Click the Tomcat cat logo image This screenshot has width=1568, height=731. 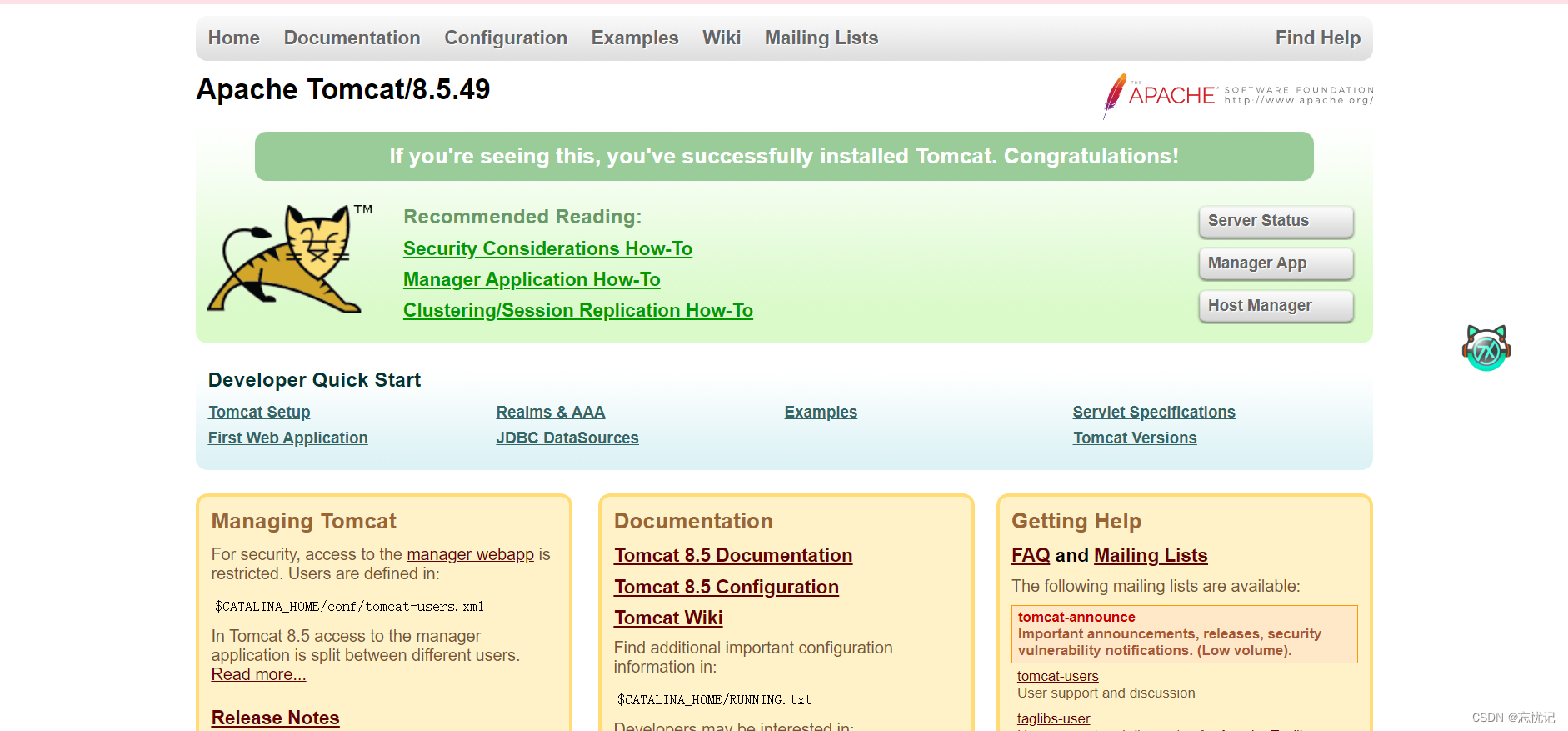tap(289, 258)
